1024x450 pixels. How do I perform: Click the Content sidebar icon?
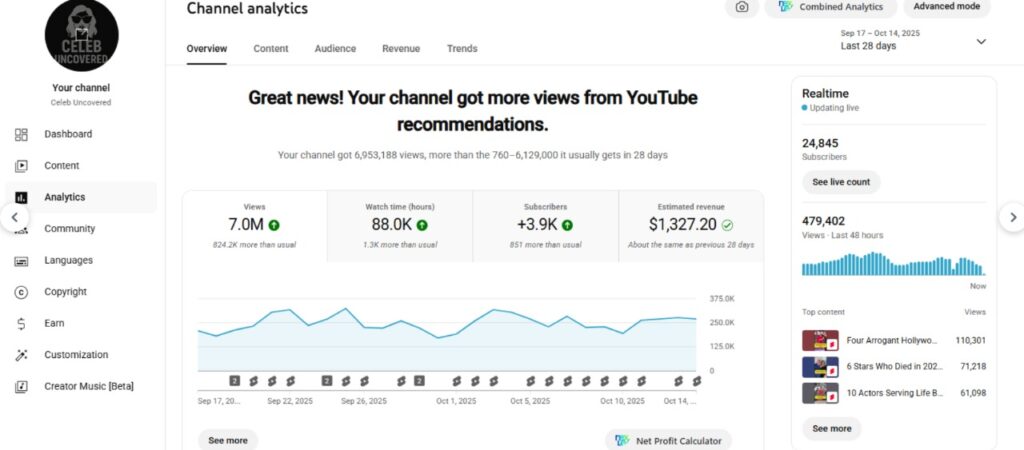pyautogui.click(x=21, y=166)
